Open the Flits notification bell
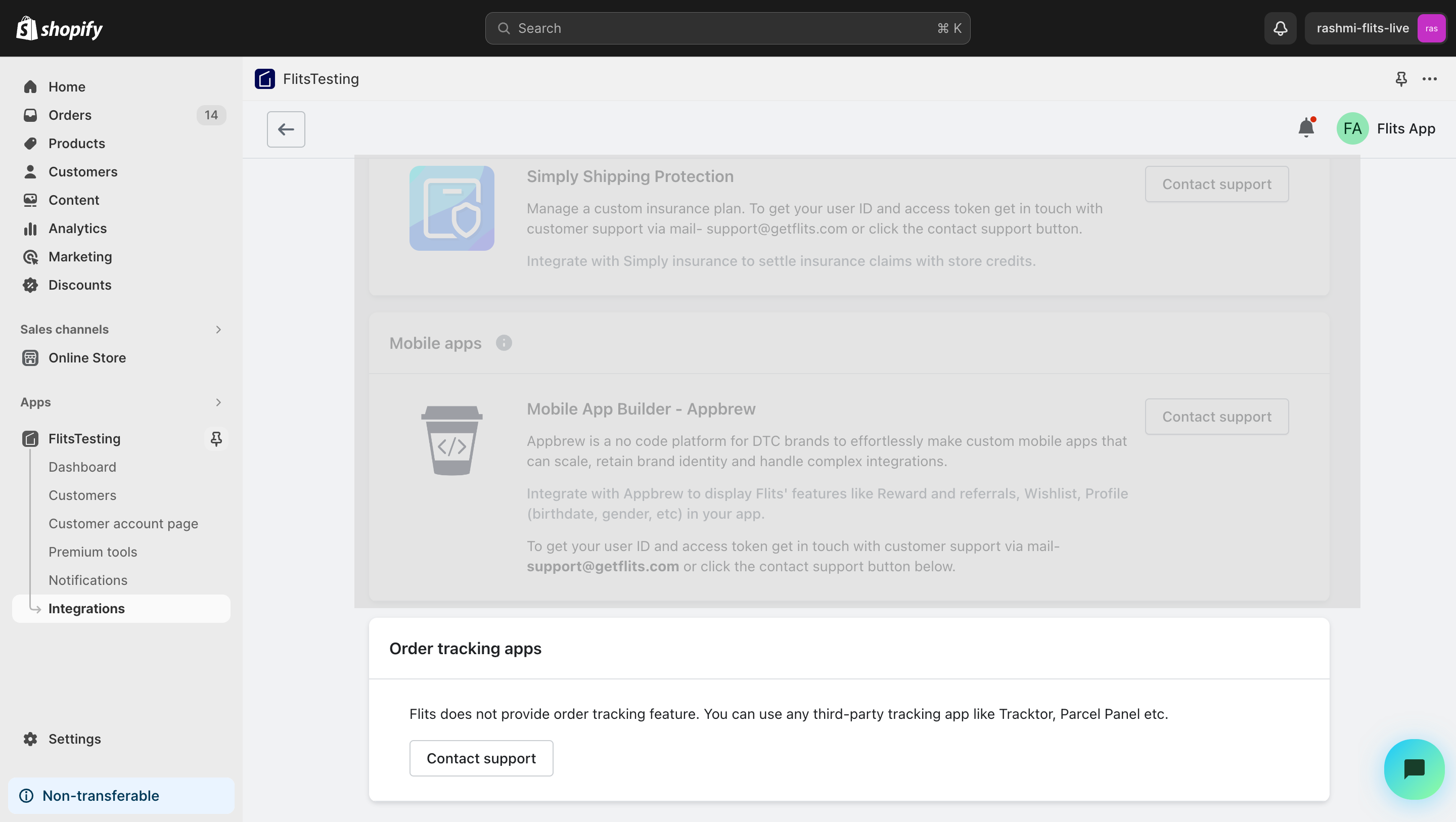The height and width of the screenshot is (822, 1456). (x=1306, y=128)
